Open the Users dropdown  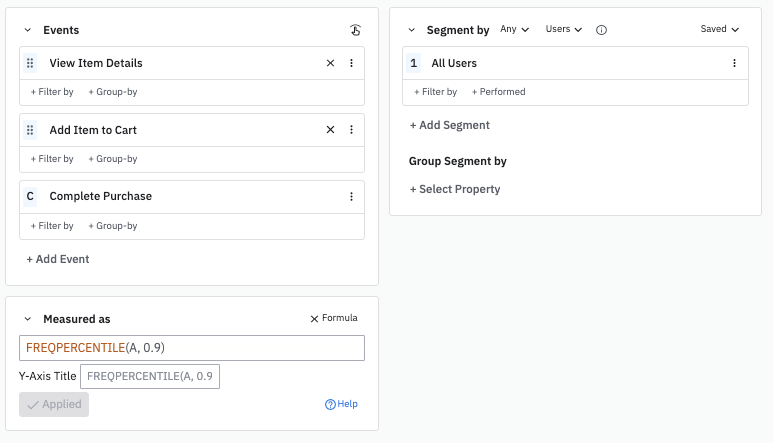click(x=563, y=30)
